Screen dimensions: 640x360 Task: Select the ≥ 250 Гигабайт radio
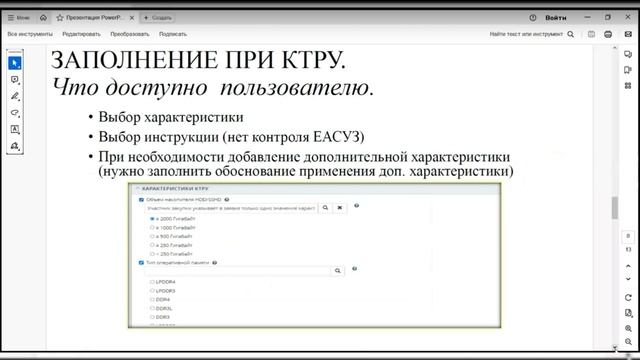[x=152, y=245]
